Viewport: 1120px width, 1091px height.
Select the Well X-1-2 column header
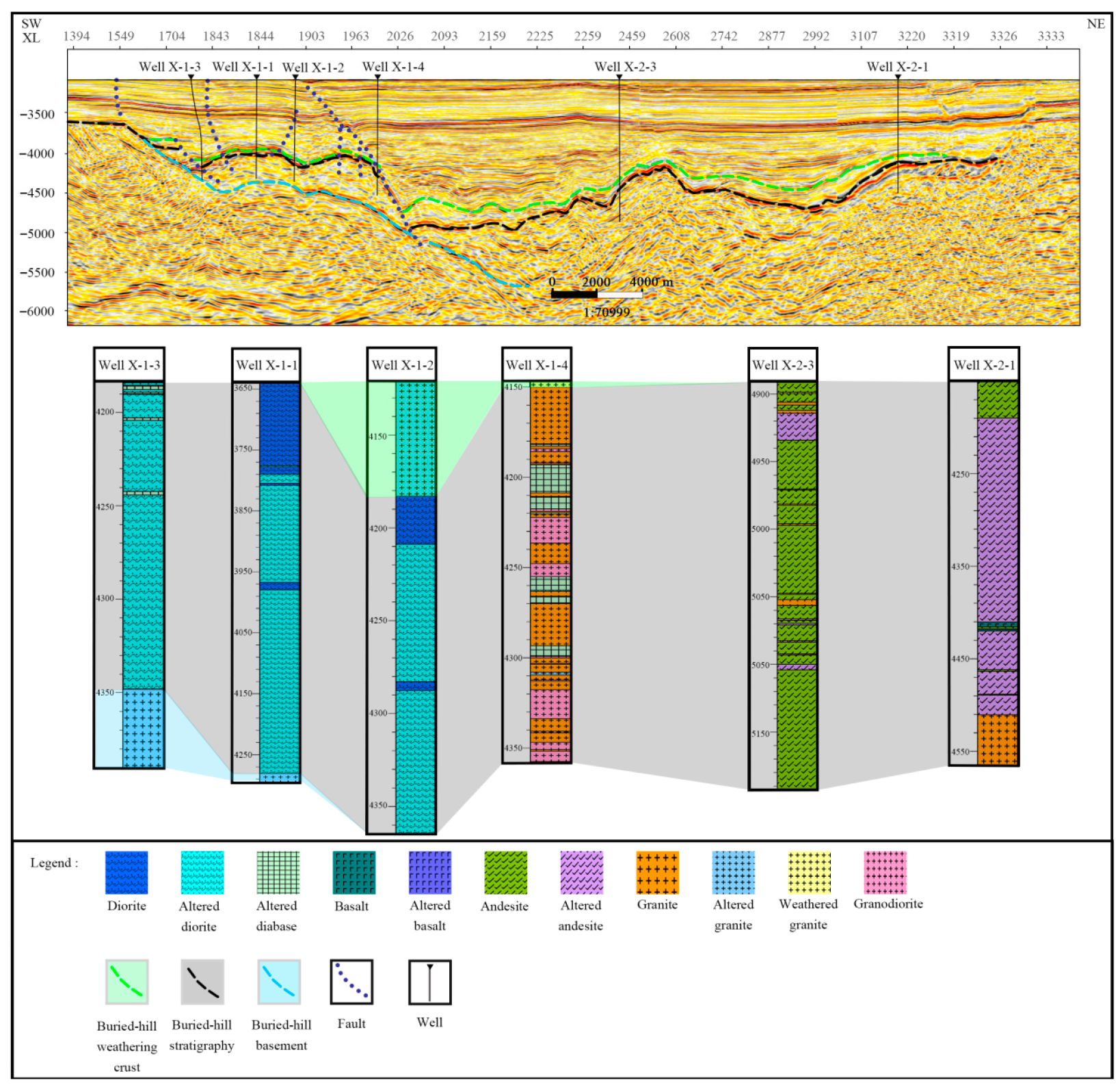(x=402, y=365)
